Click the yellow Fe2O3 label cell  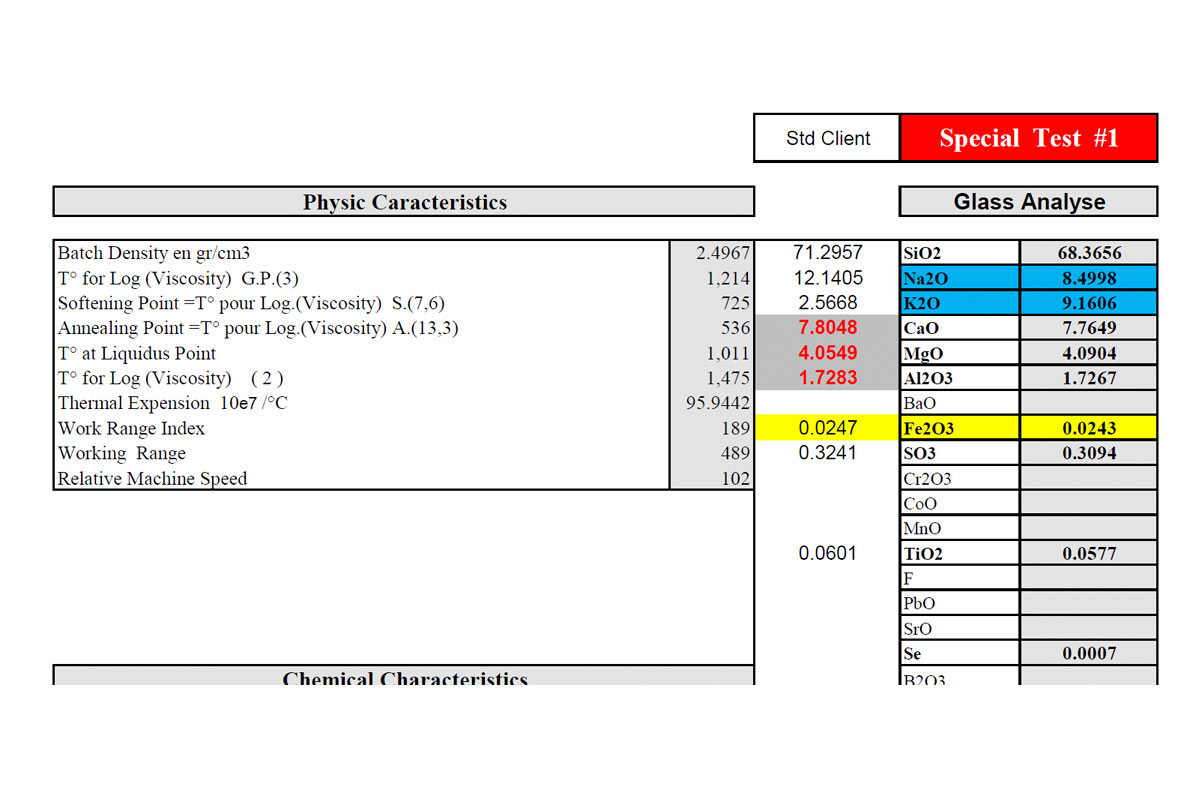click(960, 428)
